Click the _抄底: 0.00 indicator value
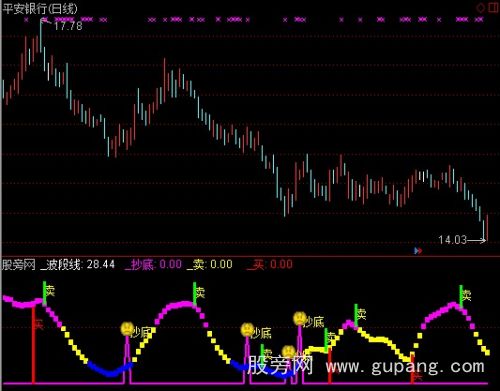 pos(153,265)
